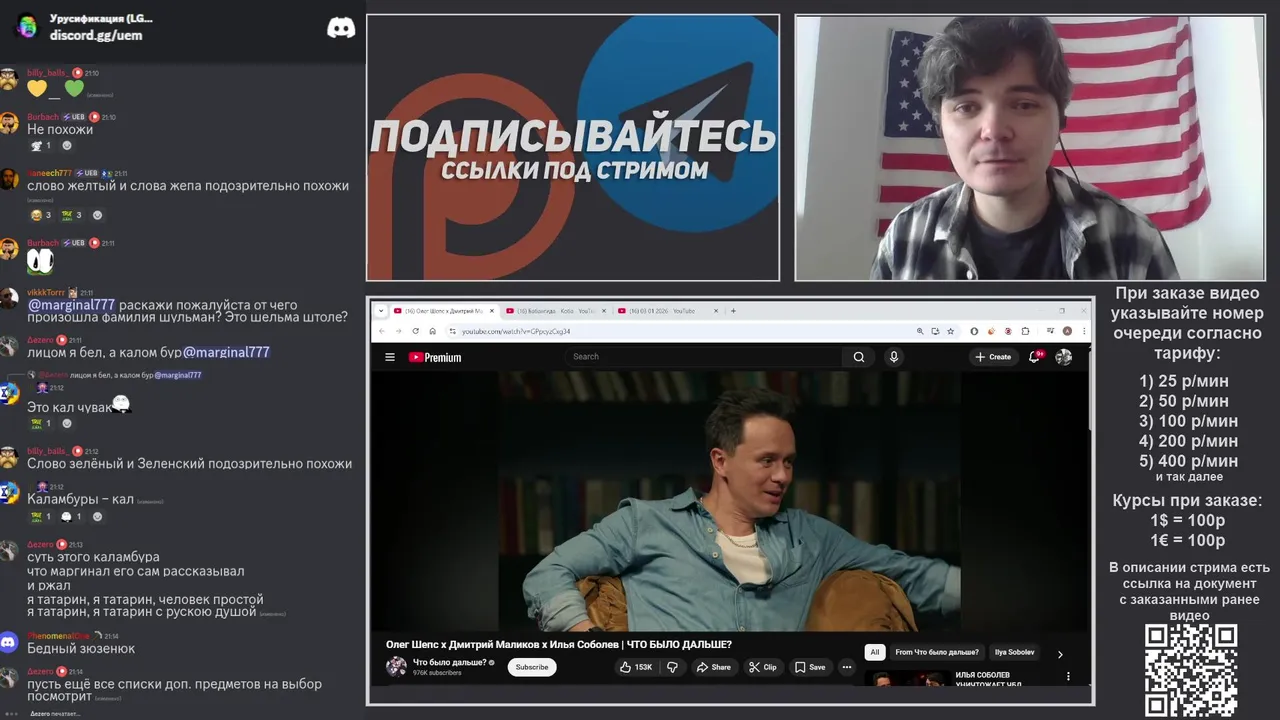The height and width of the screenshot is (720, 1280).
Task: Open browser extensions puzzle icon
Action: (1025, 331)
